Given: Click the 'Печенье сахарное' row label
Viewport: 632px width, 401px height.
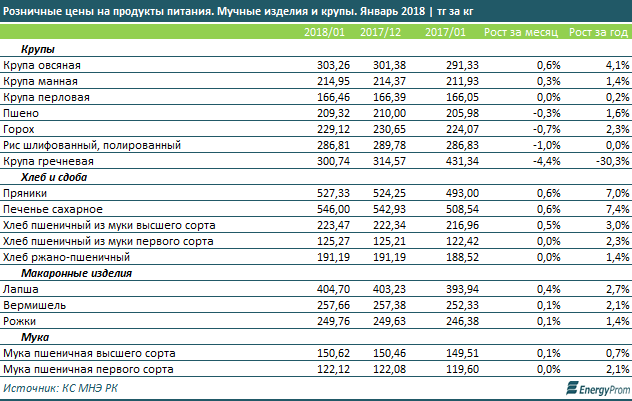Looking at the screenshot, I should (51, 209).
